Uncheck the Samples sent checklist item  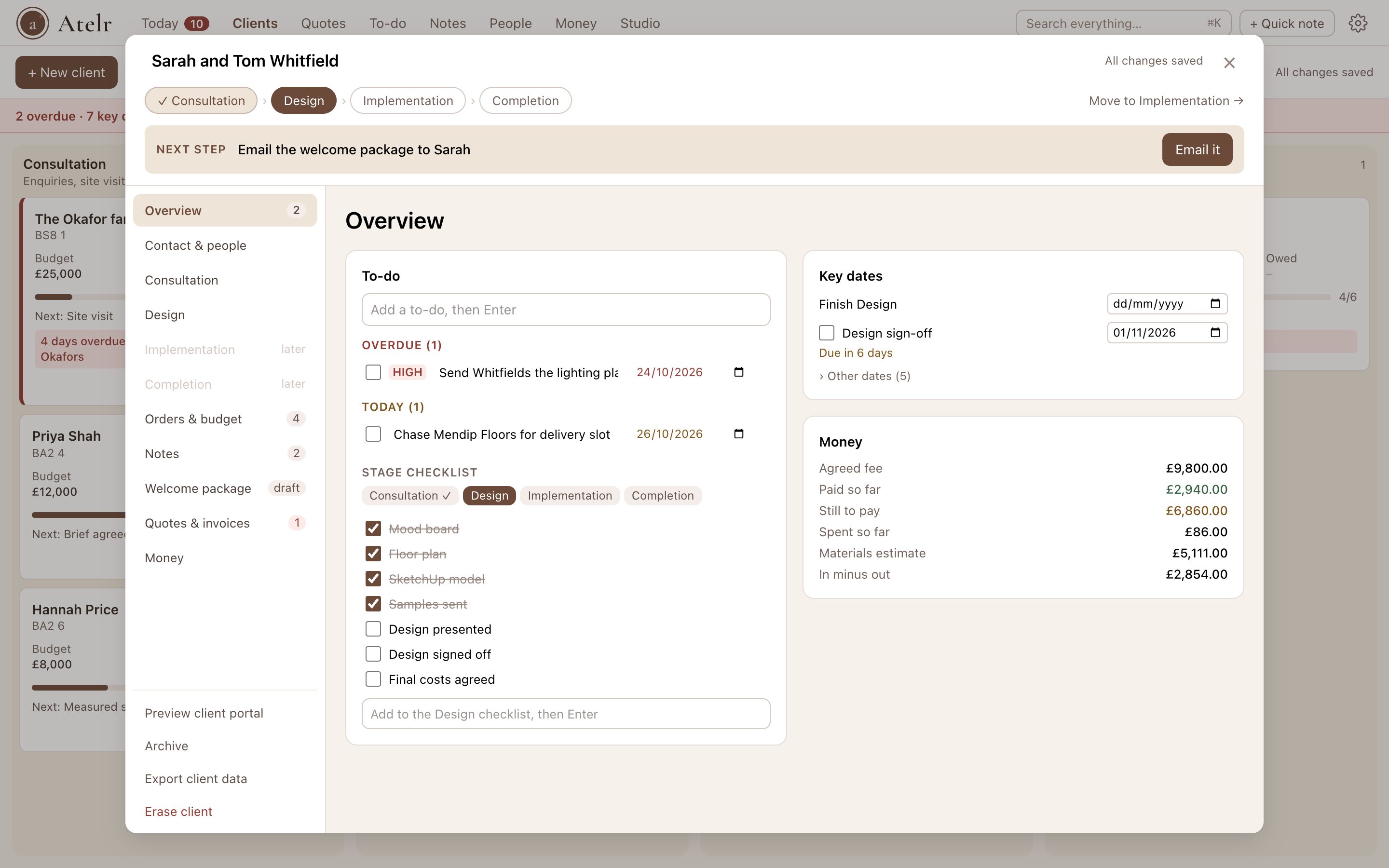373,604
